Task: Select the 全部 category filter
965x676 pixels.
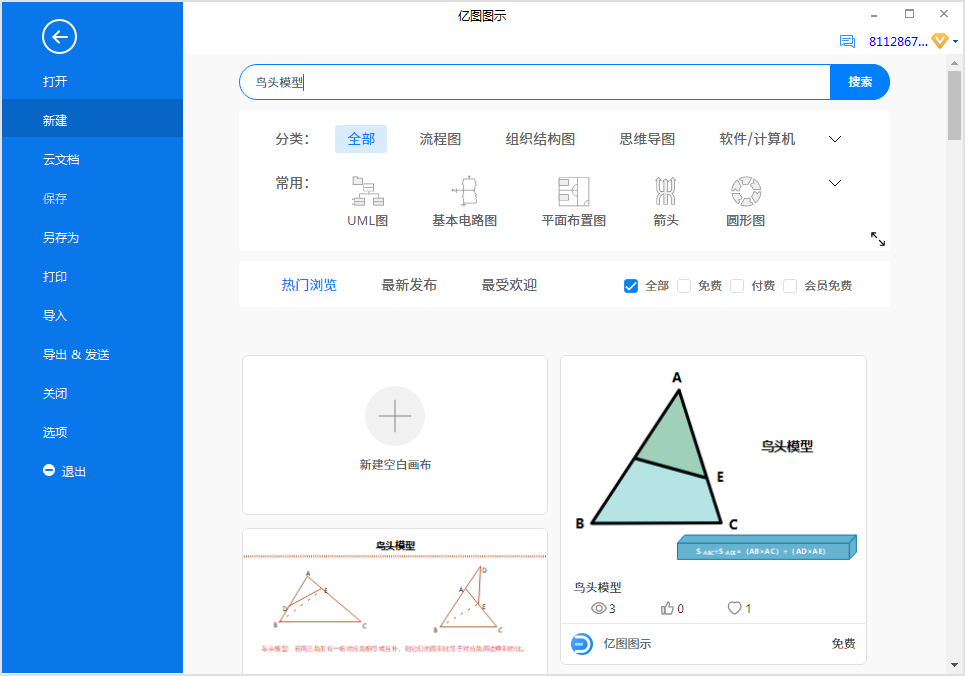Action: tap(361, 139)
